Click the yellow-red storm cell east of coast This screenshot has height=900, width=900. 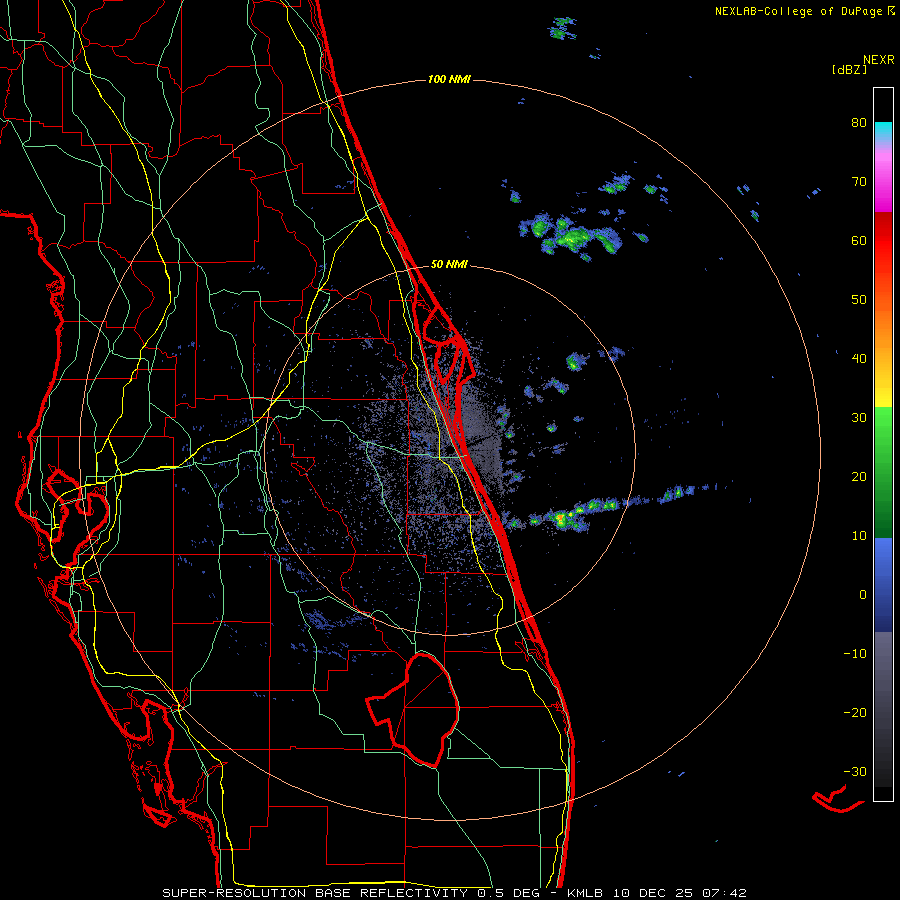(x=561, y=519)
